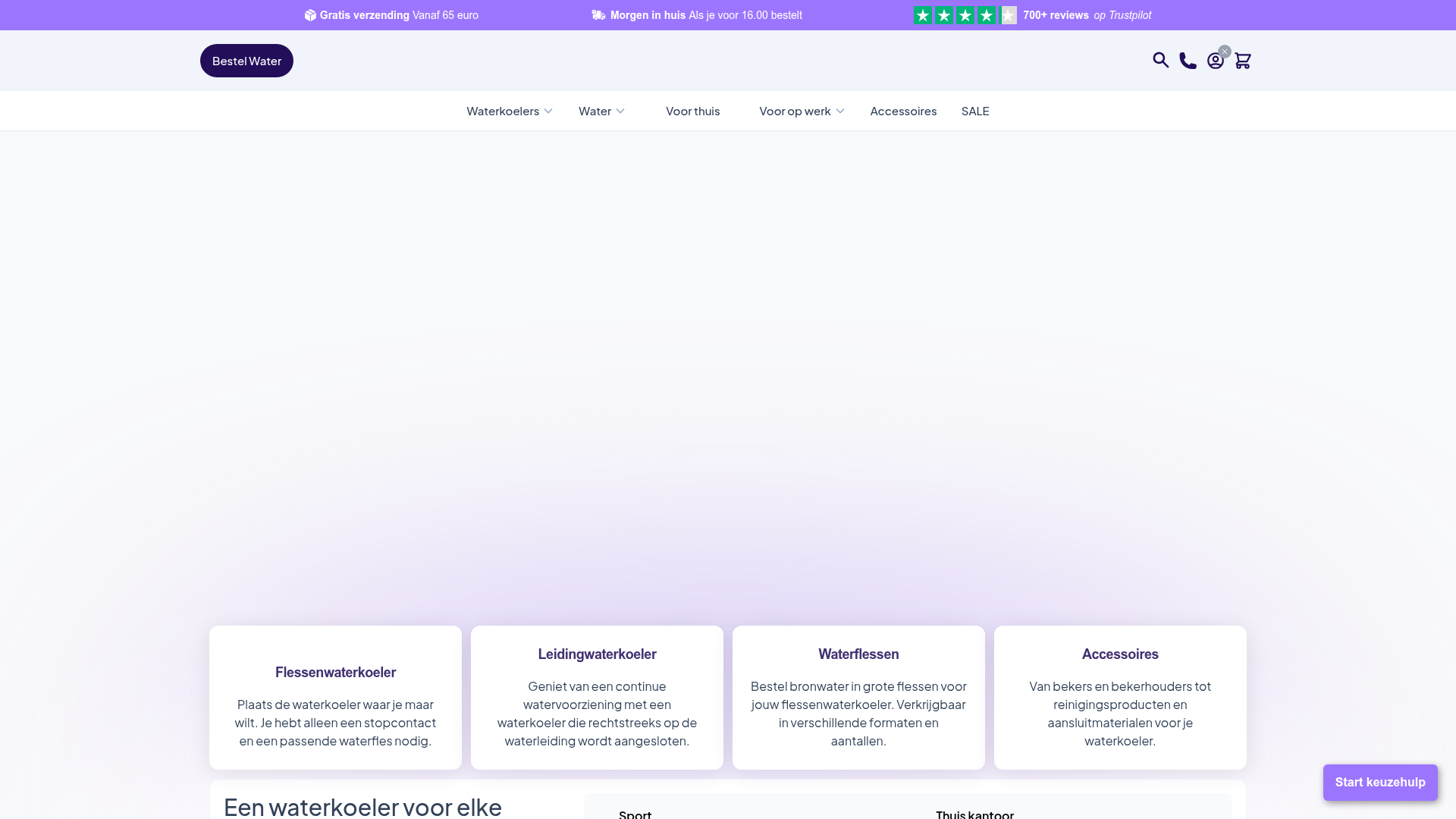The image size is (1456, 819).
Task: Click the Een waterkoeler voor elke heading
Action: point(362,806)
